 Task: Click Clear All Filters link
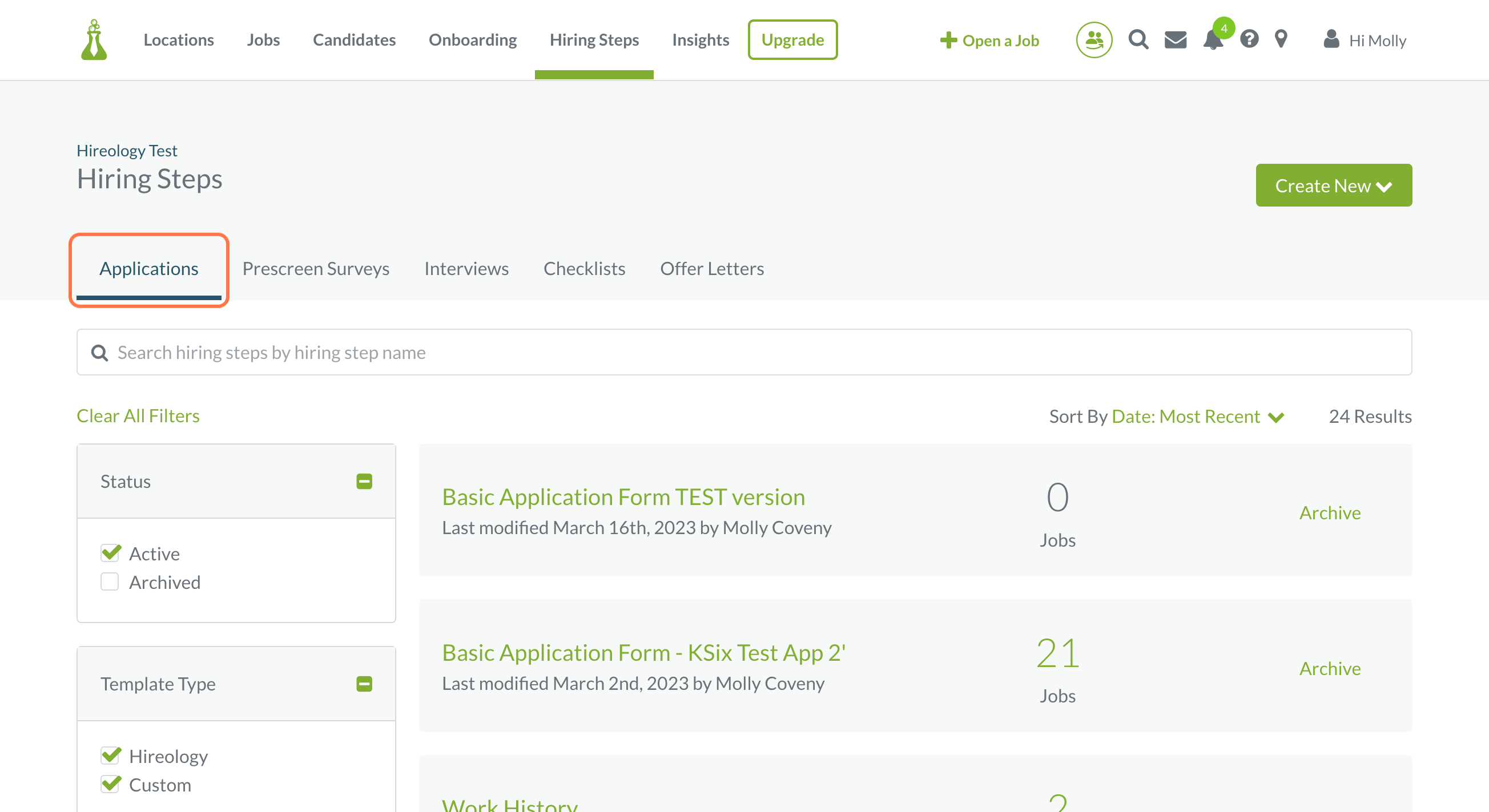138,416
